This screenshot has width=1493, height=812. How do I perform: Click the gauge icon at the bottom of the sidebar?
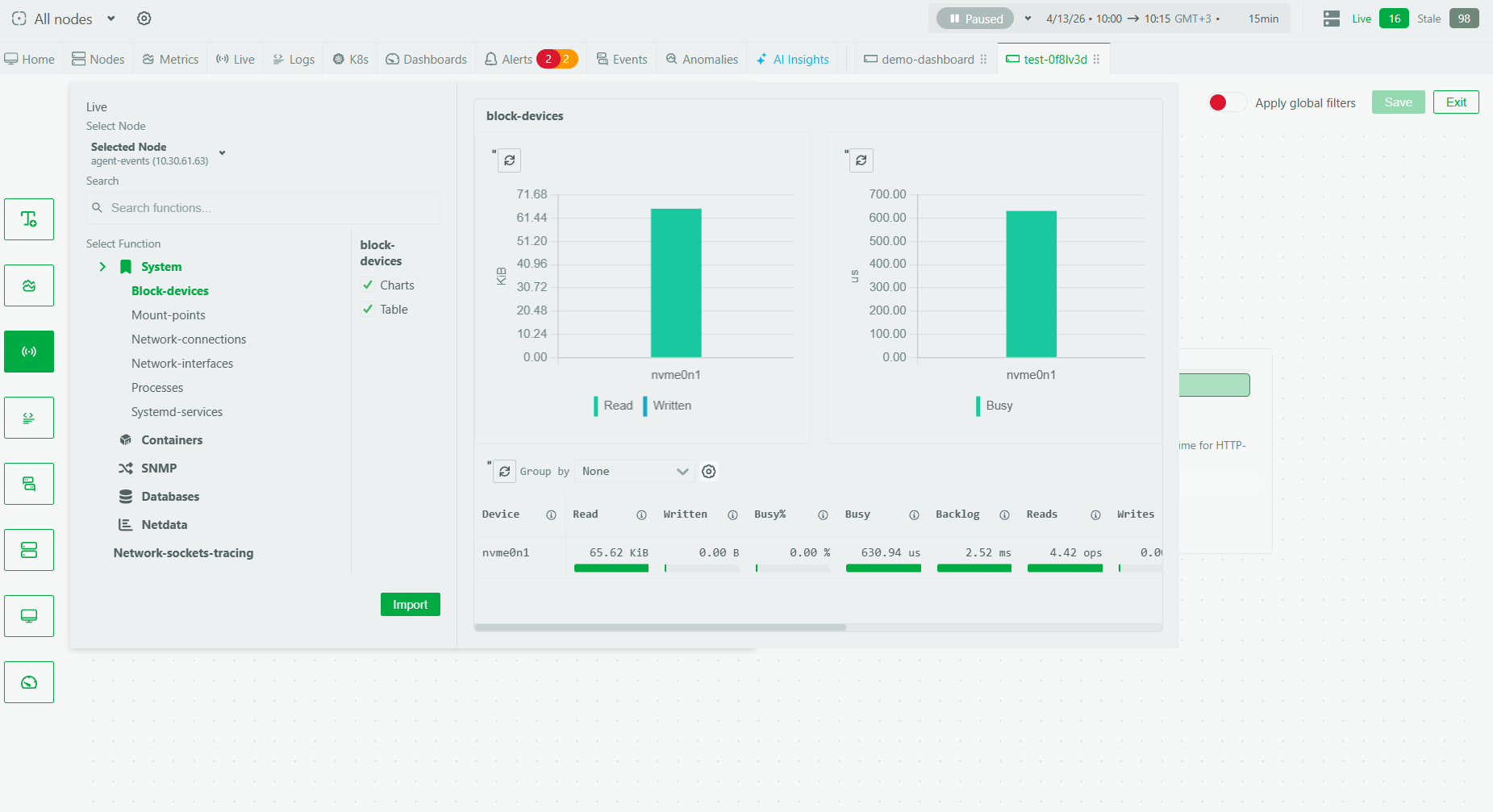tap(29, 681)
